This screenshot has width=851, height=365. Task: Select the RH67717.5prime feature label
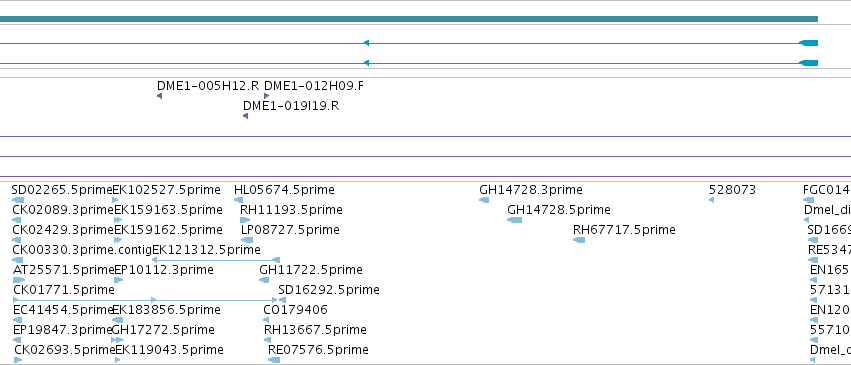[x=624, y=230]
